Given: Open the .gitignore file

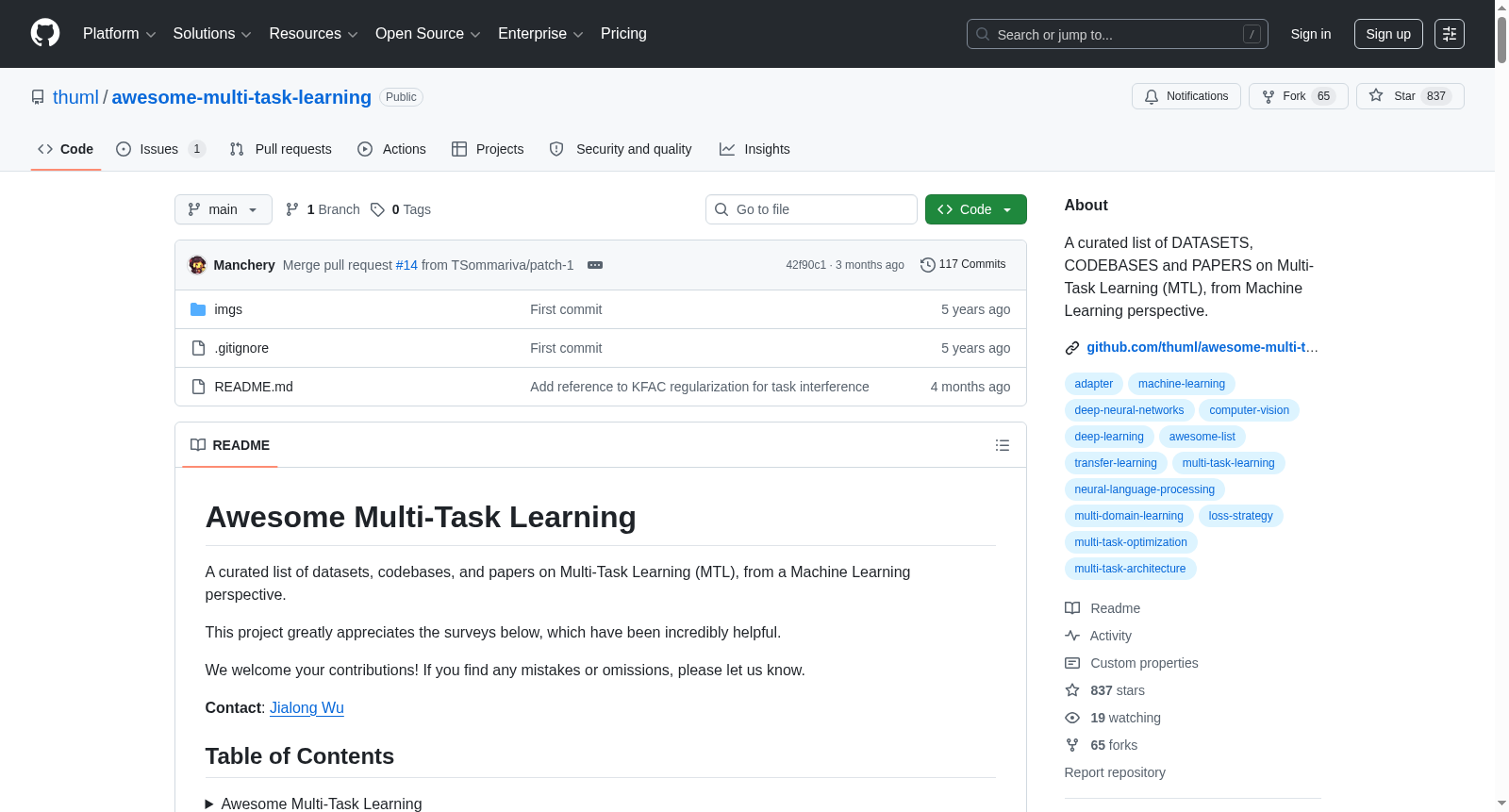Looking at the screenshot, I should [241, 348].
